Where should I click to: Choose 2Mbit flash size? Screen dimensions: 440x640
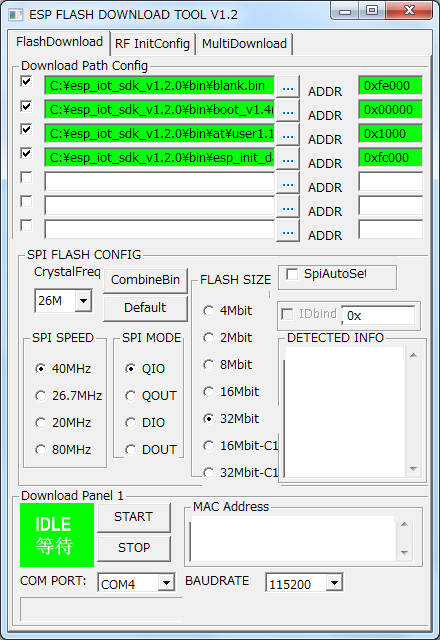pos(209,338)
